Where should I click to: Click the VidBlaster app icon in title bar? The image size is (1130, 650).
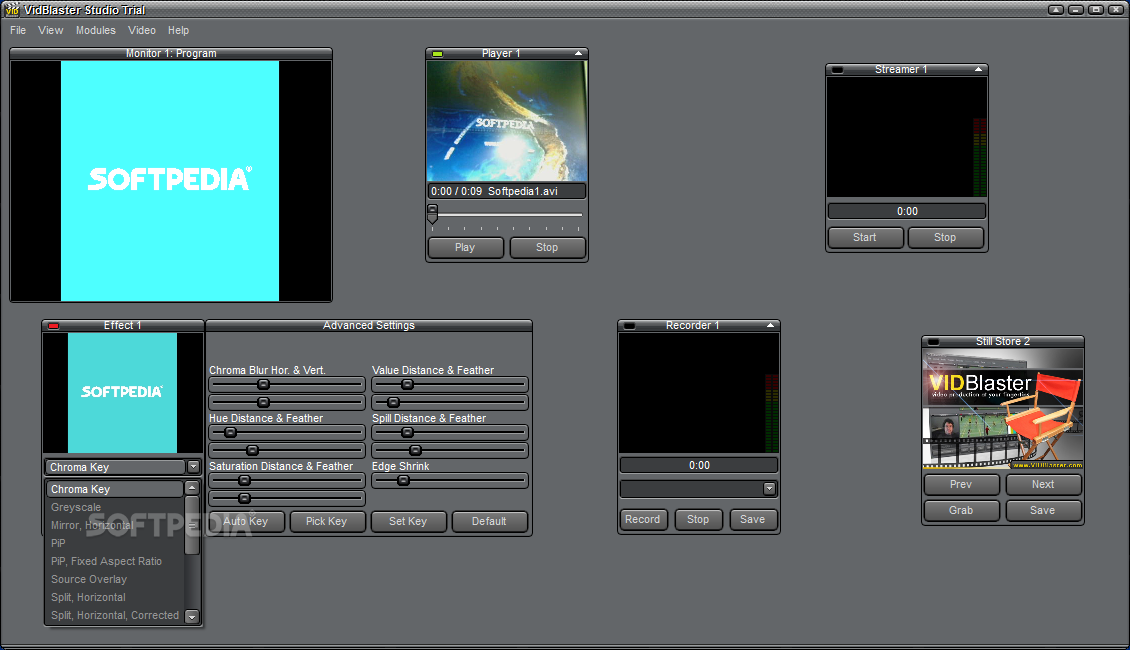tap(12, 9)
